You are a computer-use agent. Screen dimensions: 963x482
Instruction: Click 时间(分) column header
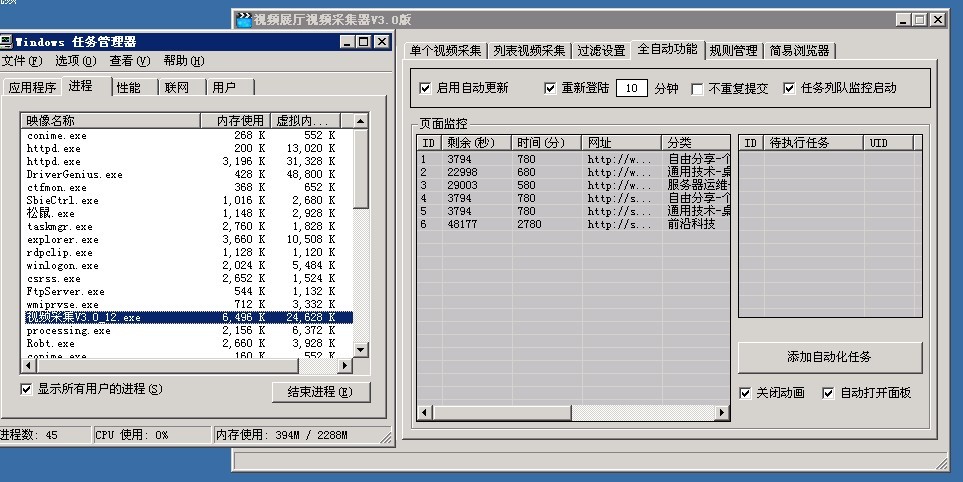[x=547, y=143]
